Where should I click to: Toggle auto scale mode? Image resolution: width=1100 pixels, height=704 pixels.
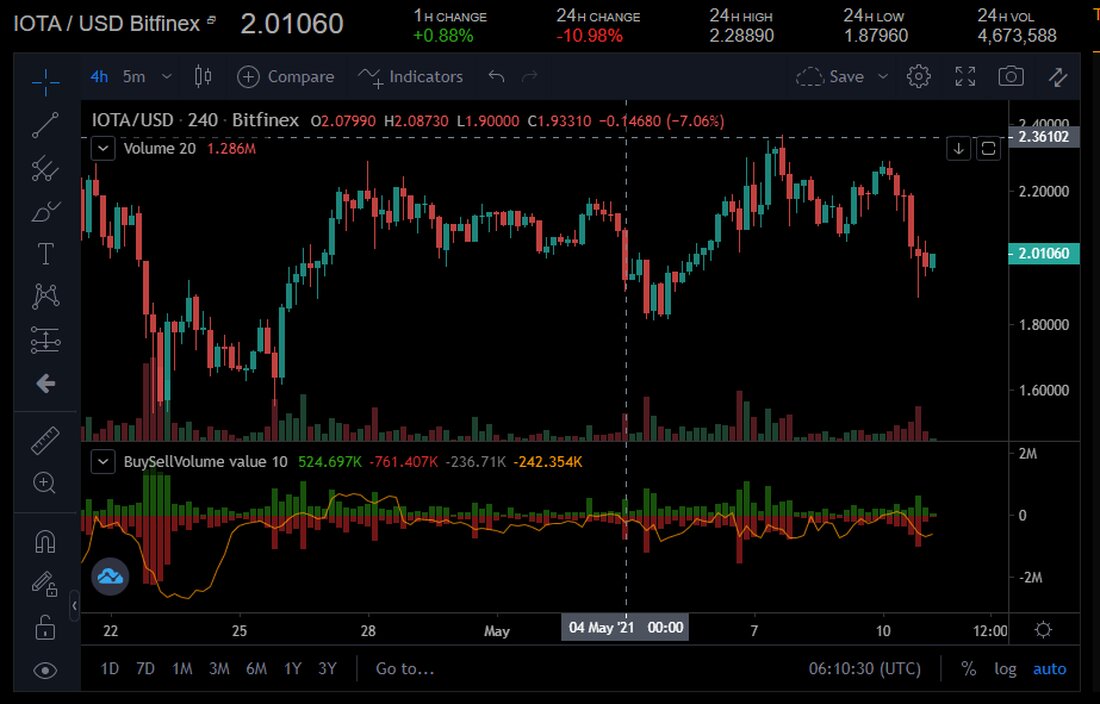click(1049, 669)
